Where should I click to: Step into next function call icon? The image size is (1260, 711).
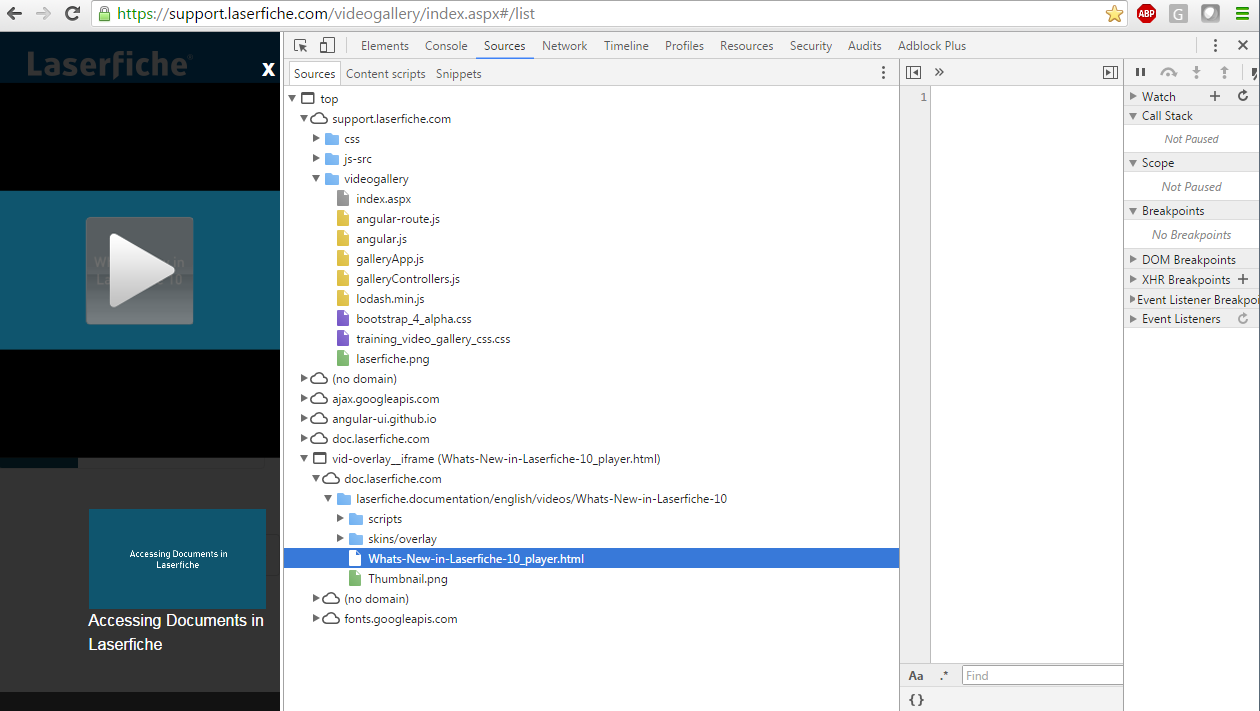[1196, 72]
